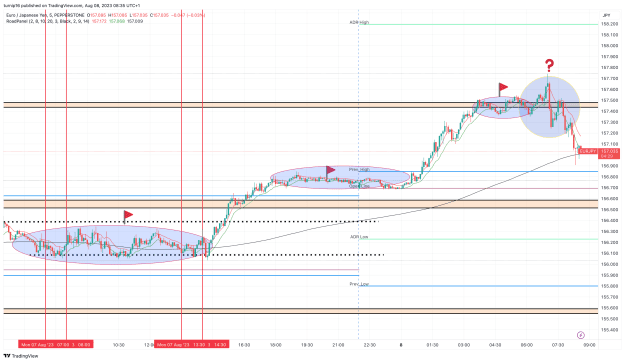Click the red flag on the Prev. High ellipse
625x362 pixels.
tap(330, 172)
